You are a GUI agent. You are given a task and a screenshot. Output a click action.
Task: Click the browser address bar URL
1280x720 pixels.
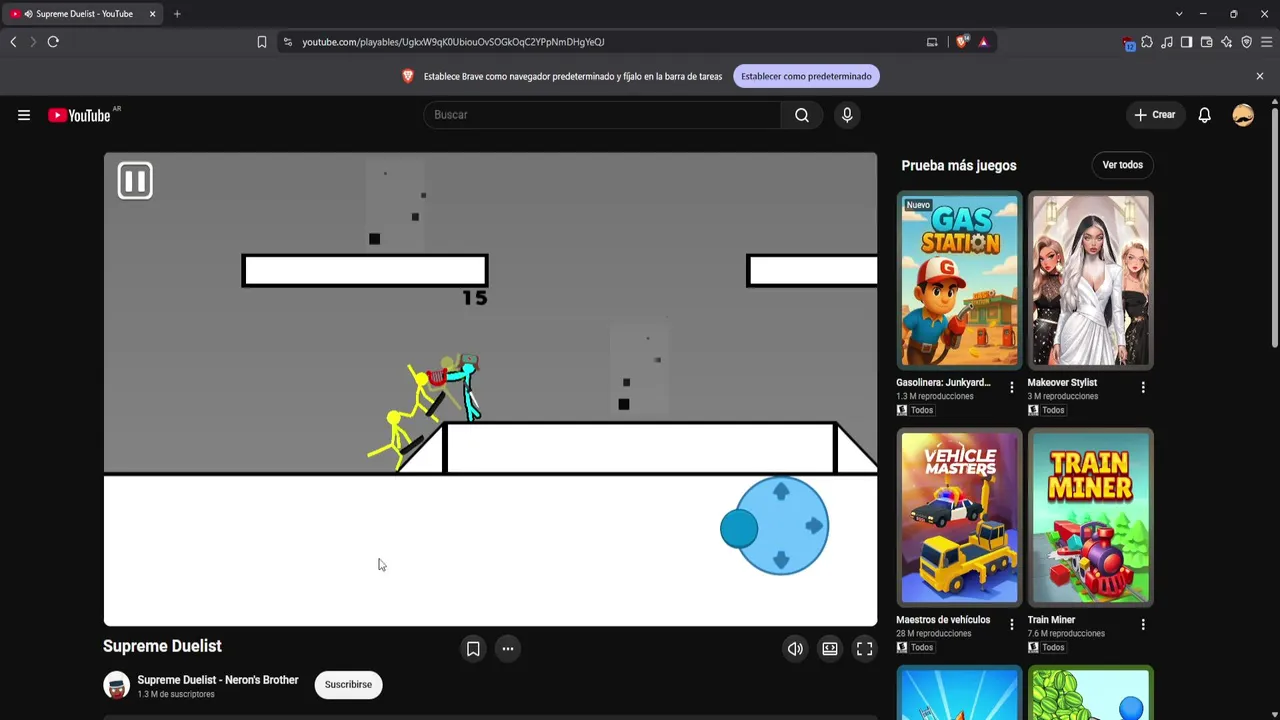pyautogui.click(x=453, y=42)
